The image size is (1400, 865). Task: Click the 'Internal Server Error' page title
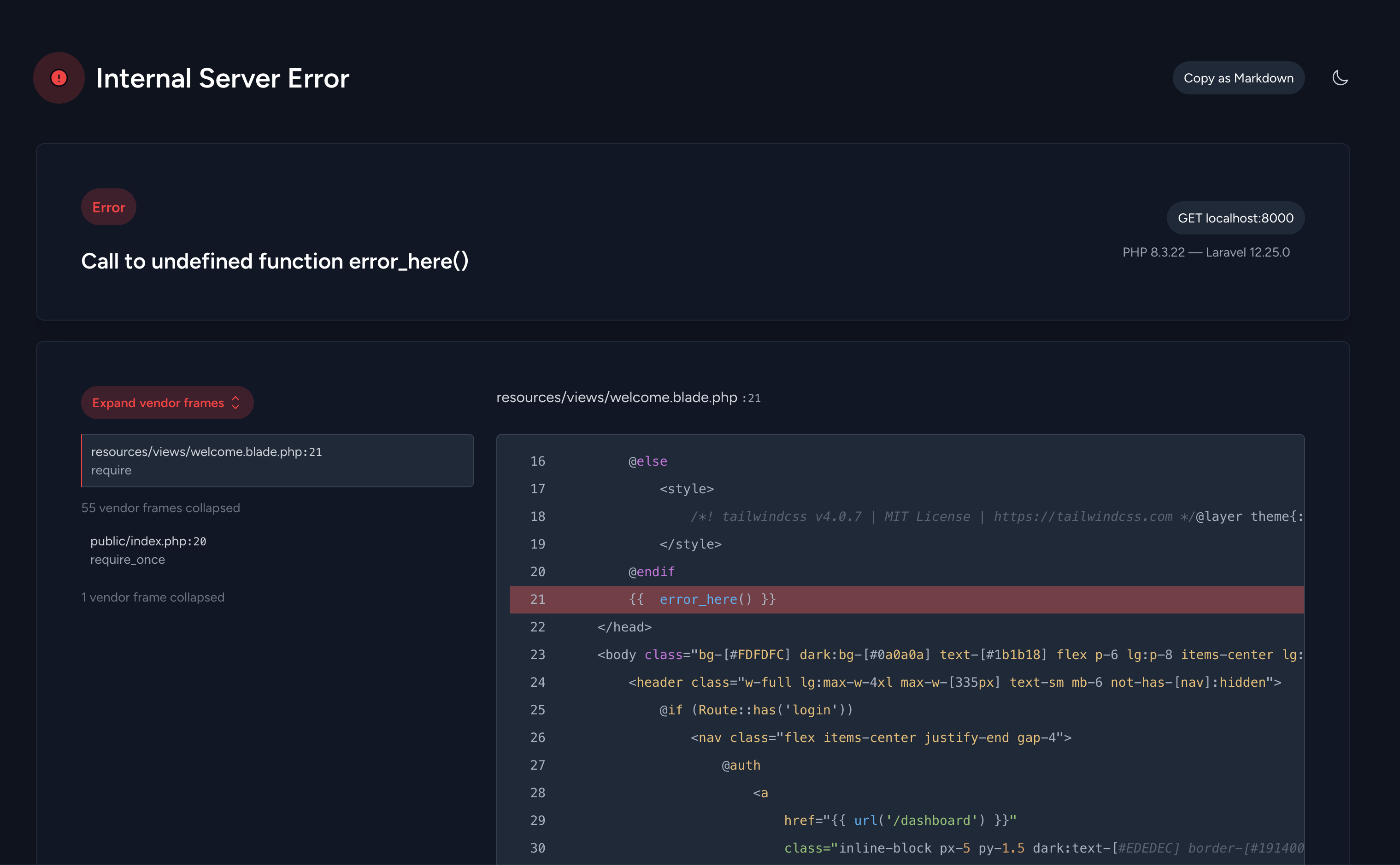click(x=223, y=78)
